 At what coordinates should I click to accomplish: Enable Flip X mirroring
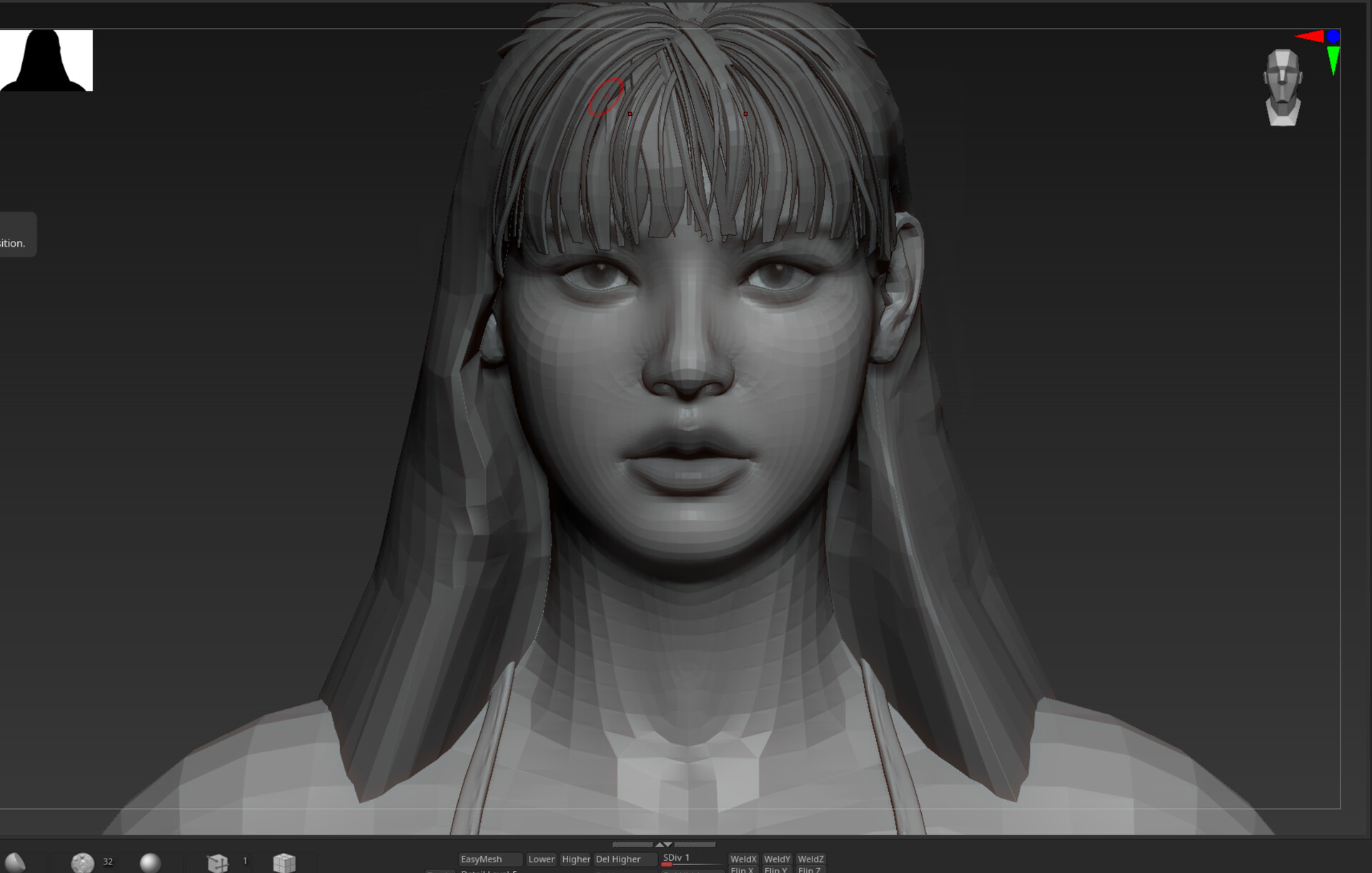click(743, 870)
